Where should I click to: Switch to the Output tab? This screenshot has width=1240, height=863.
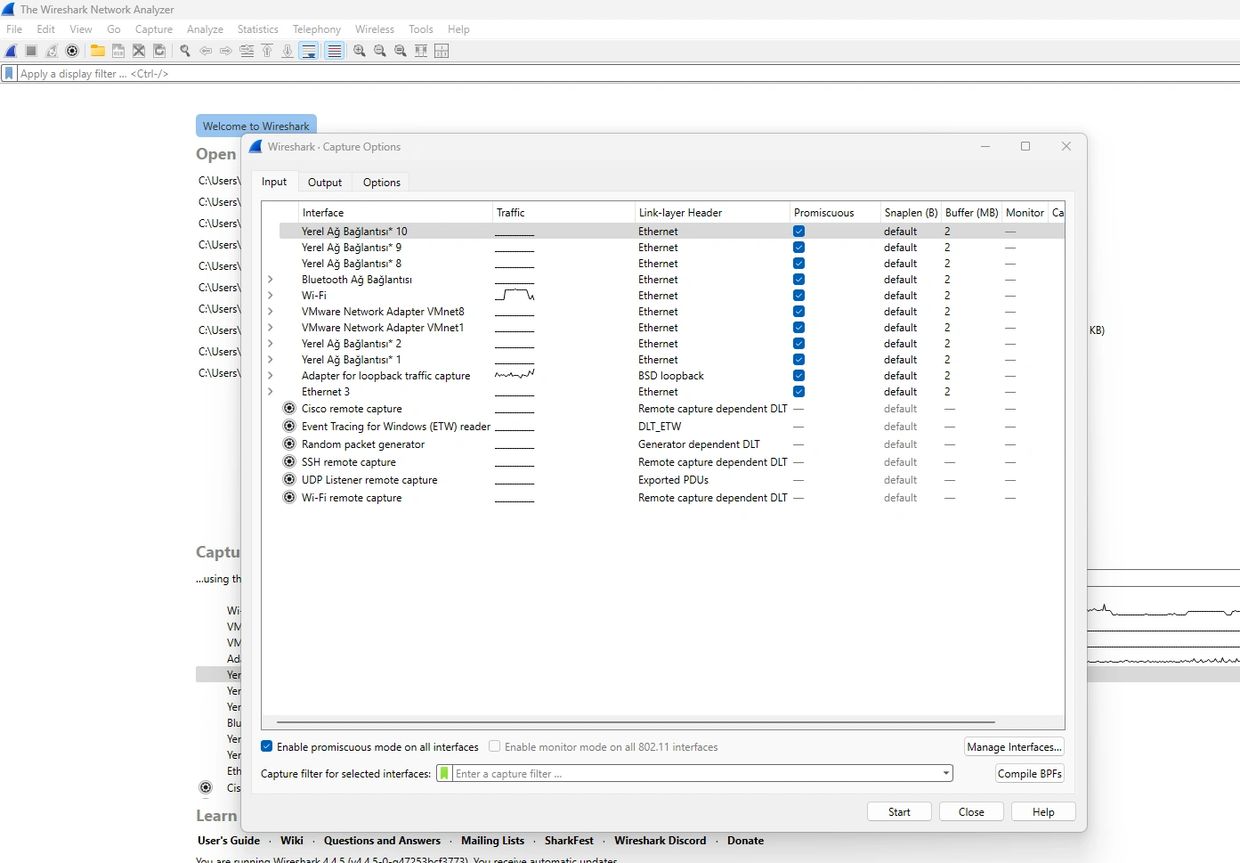coord(324,182)
